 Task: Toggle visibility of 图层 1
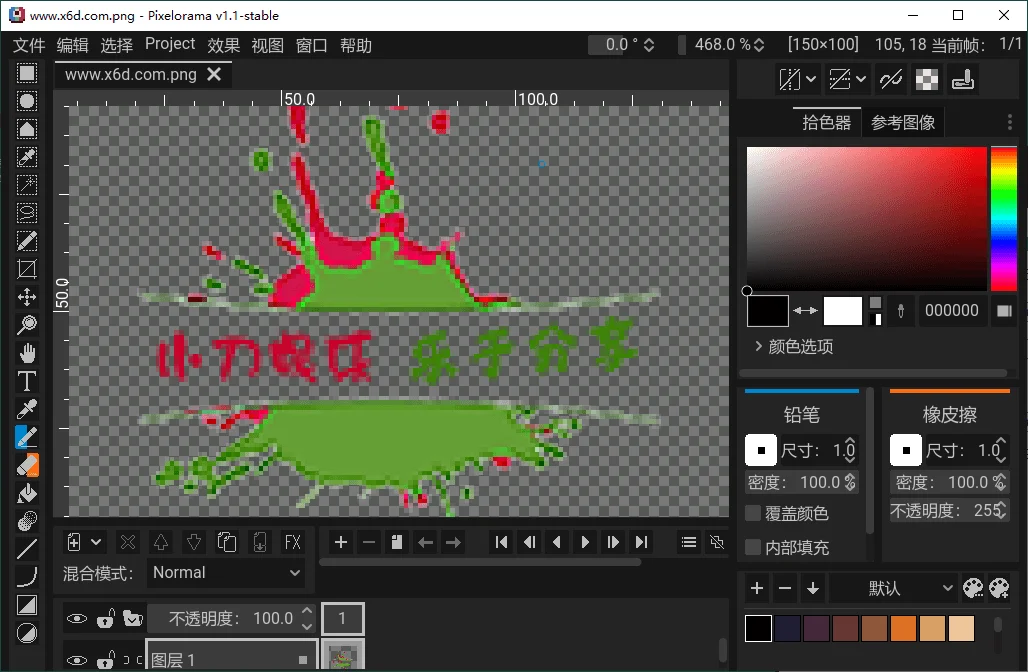[x=77, y=658]
